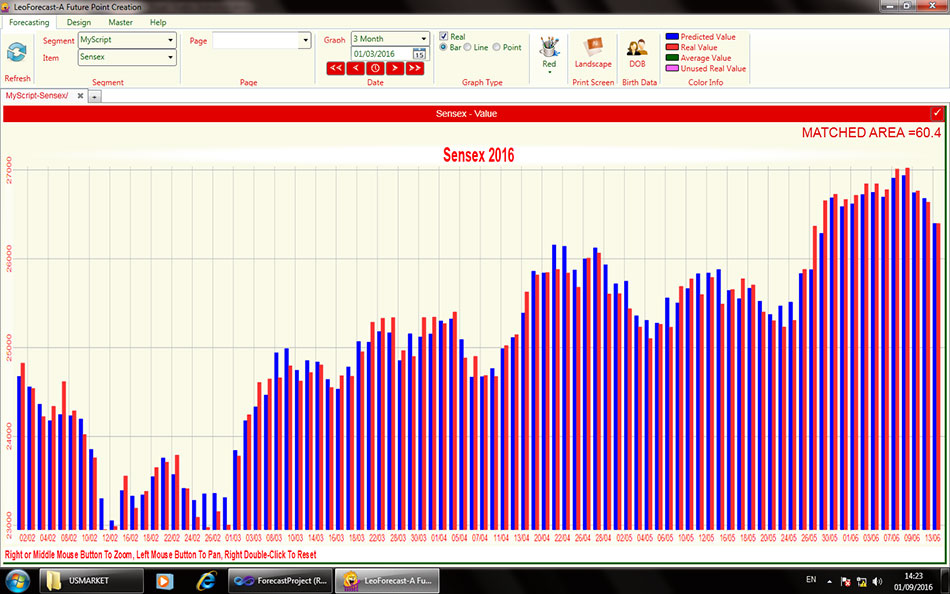Click the EN language indicator in tray
The height and width of the screenshot is (594, 950).
click(x=811, y=580)
